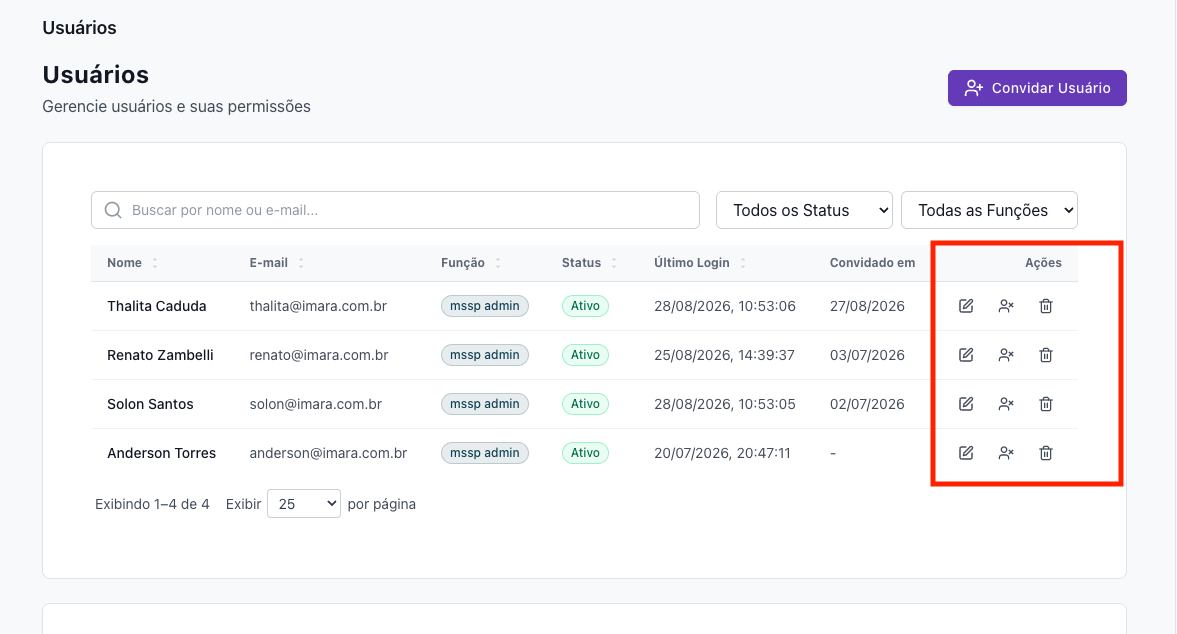Select the name Anderson Torres

[161, 453]
